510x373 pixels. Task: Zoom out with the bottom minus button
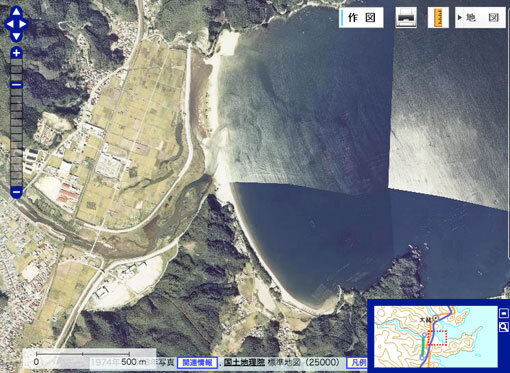16,192
